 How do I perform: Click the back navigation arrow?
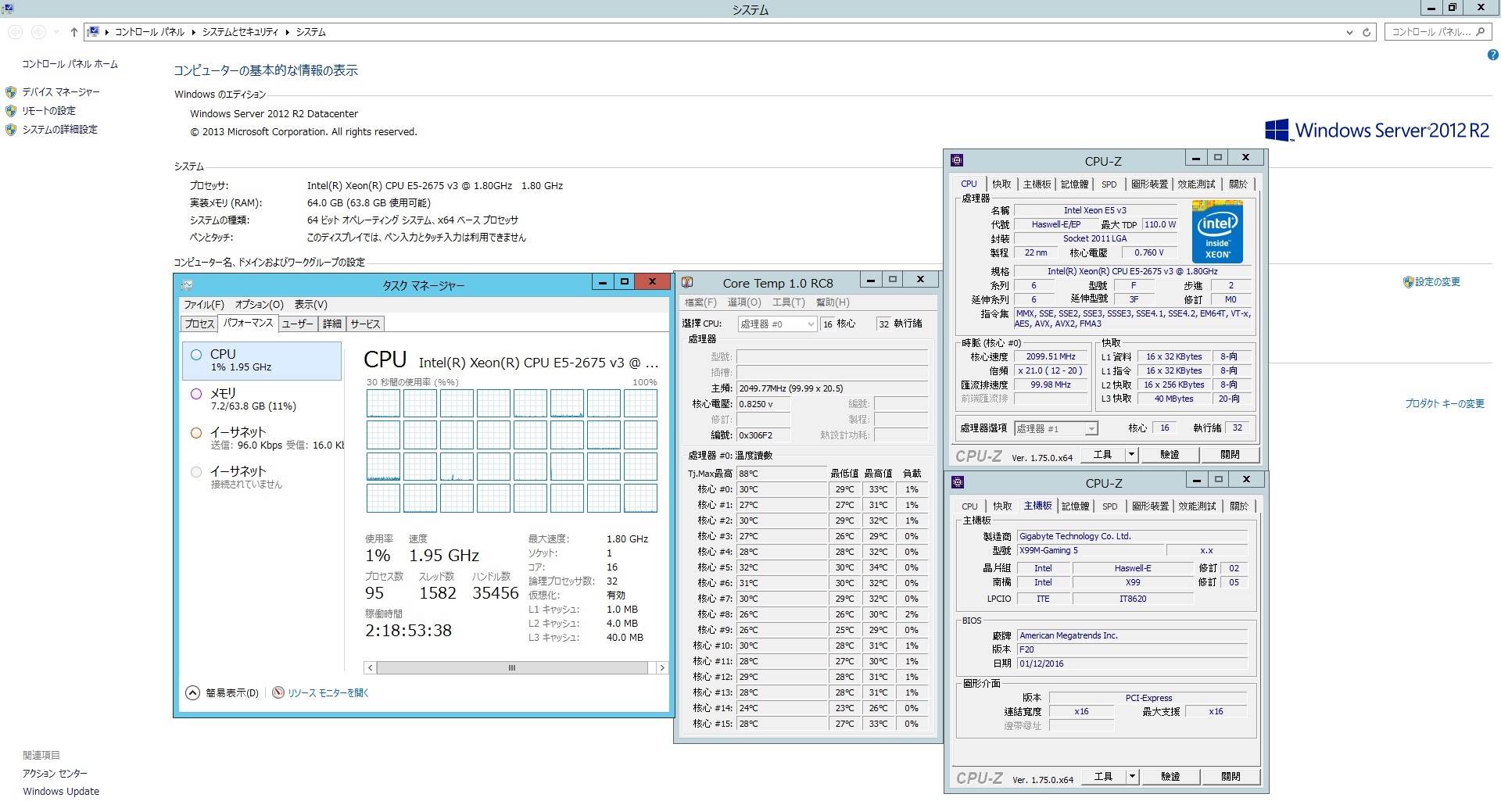pyautogui.click(x=16, y=32)
